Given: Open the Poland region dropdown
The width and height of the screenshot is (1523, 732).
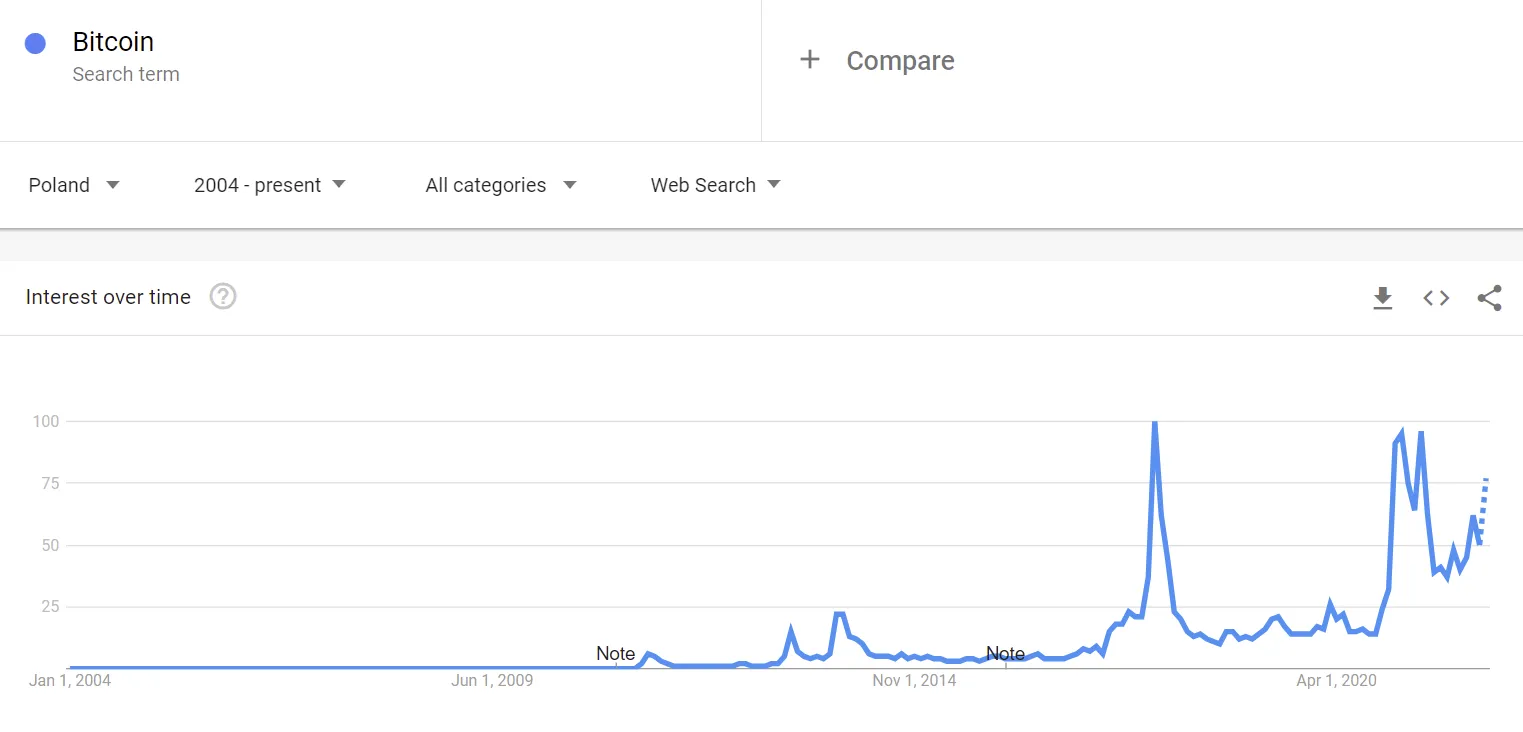Looking at the screenshot, I should (74, 185).
